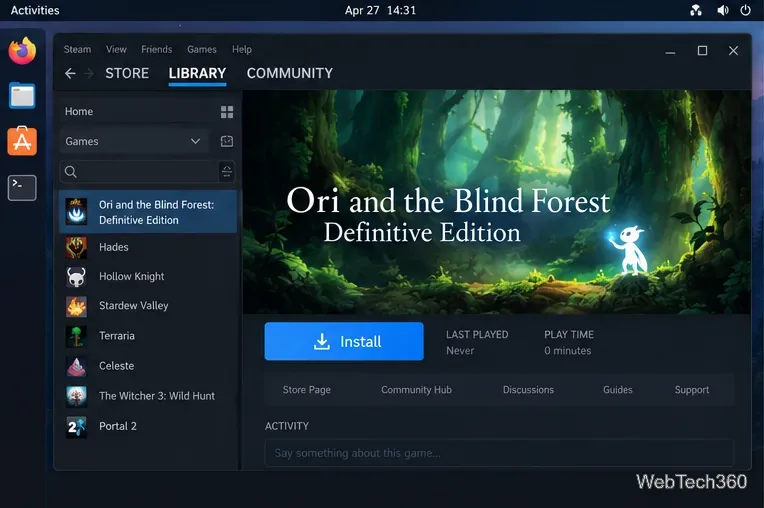764x508 pixels.
Task: Open the Games menu in menu bar
Action: pos(202,49)
